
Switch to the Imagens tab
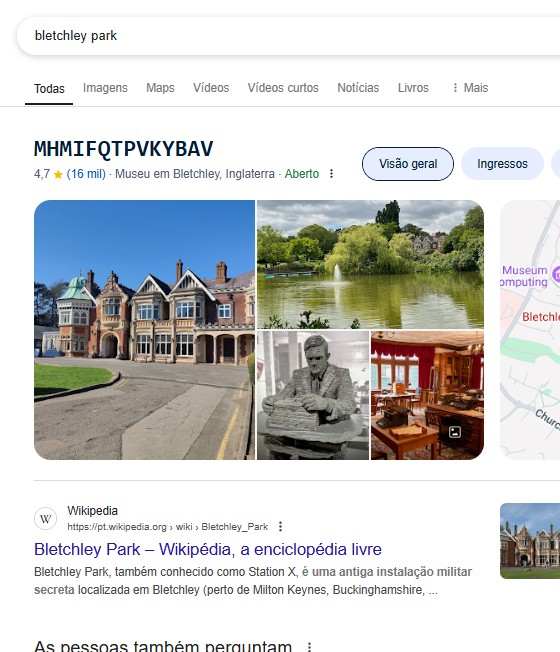coord(105,88)
